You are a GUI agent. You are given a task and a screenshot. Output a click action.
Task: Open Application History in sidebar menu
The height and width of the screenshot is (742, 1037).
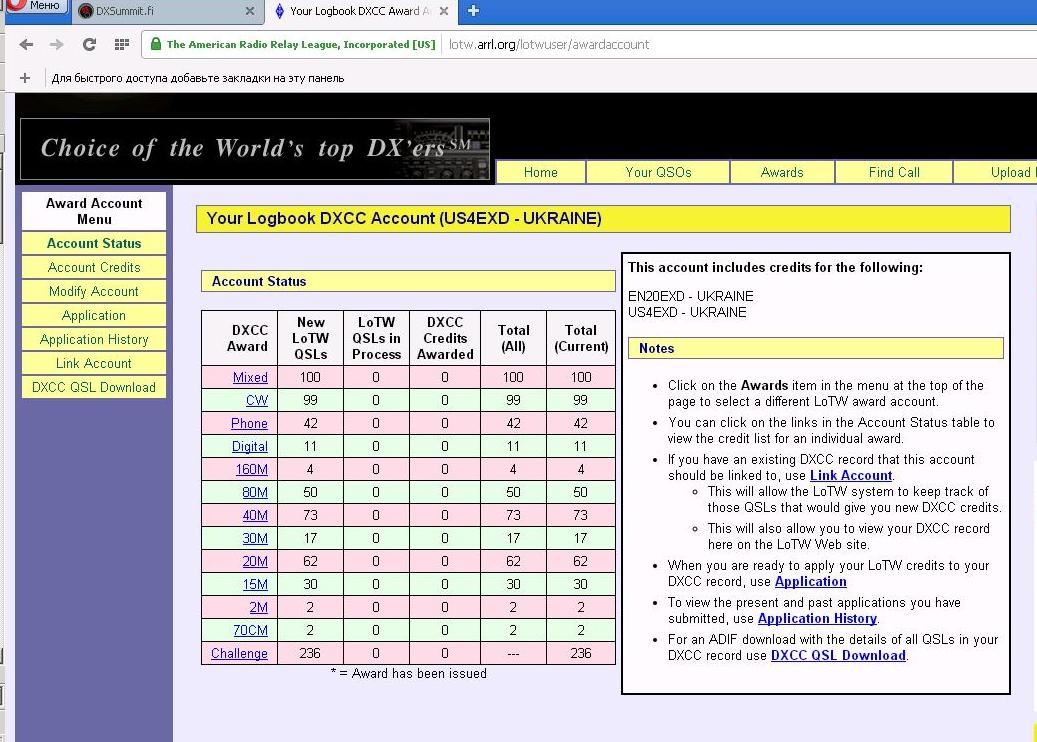coord(94,339)
